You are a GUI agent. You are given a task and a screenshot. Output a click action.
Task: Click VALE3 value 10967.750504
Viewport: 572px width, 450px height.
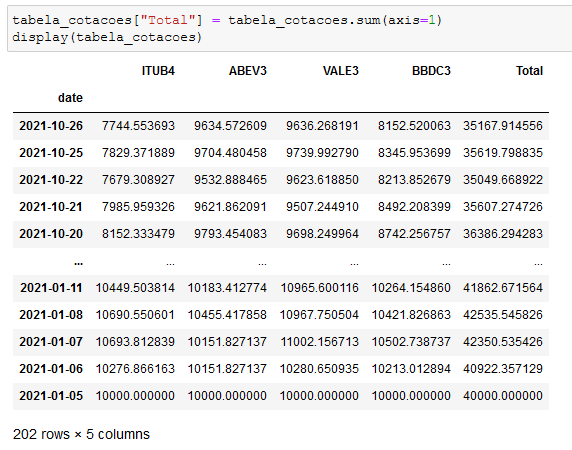[319, 315]
